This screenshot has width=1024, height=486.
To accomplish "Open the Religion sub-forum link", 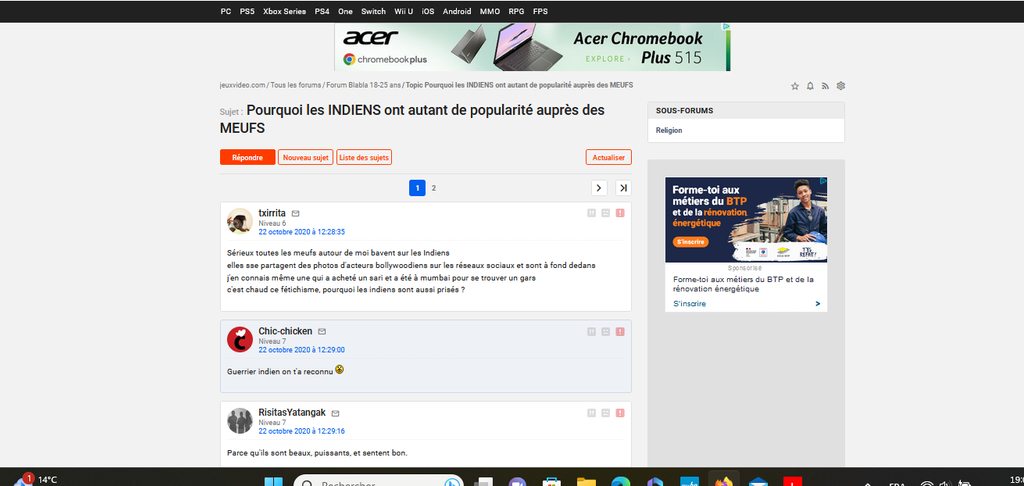I will coord(669,130).
